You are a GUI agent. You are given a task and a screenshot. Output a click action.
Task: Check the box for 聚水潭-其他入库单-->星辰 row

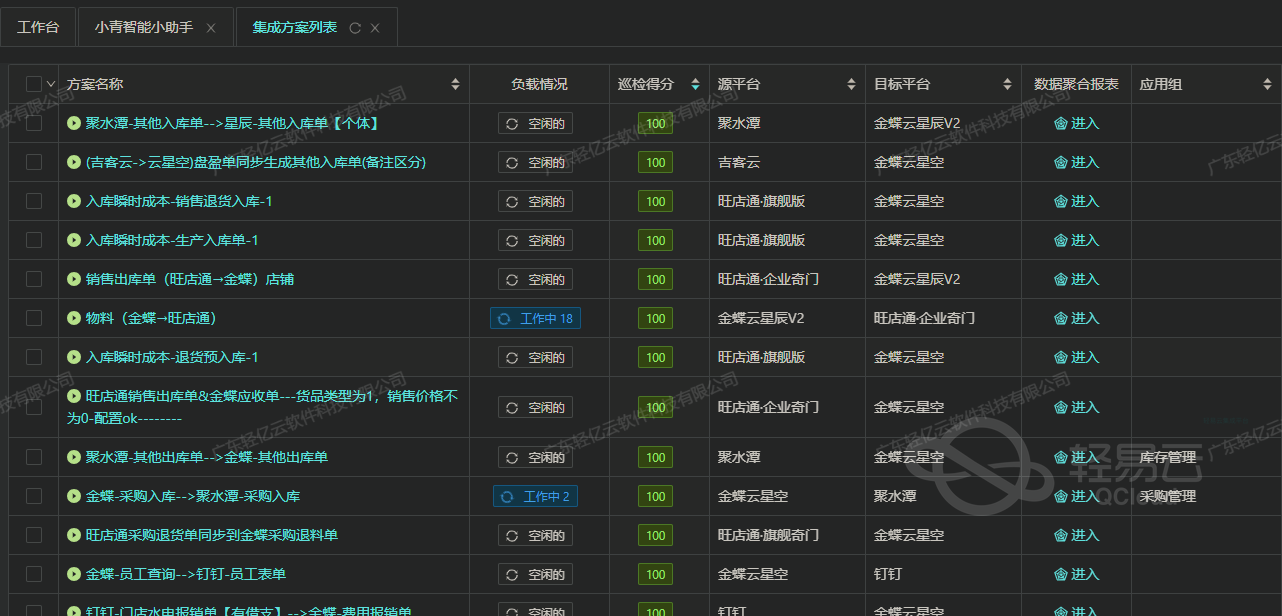(x=34, y=123)
